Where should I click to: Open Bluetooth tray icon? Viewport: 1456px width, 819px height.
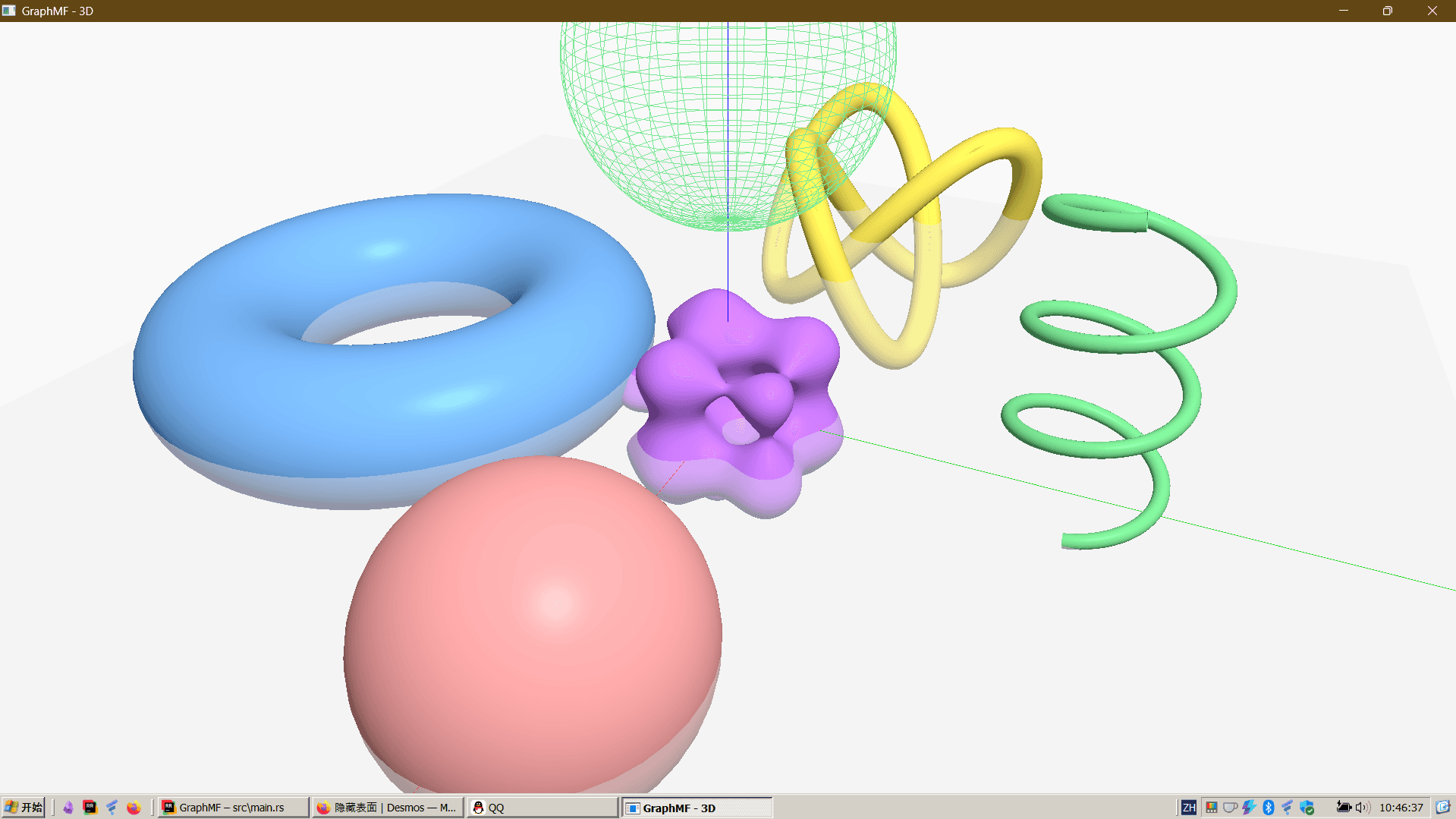[1268, 807]
